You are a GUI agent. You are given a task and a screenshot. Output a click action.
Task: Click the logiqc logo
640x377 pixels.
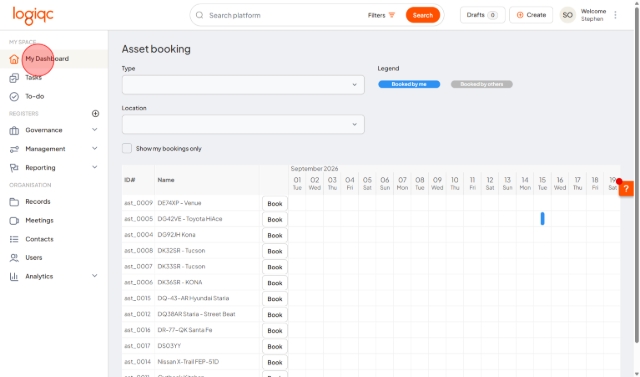(x=33, y=16)
